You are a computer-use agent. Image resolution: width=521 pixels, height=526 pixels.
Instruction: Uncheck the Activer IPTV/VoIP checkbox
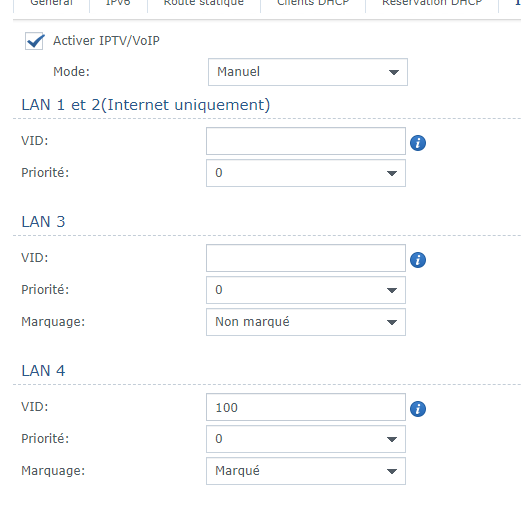(34, 41)
